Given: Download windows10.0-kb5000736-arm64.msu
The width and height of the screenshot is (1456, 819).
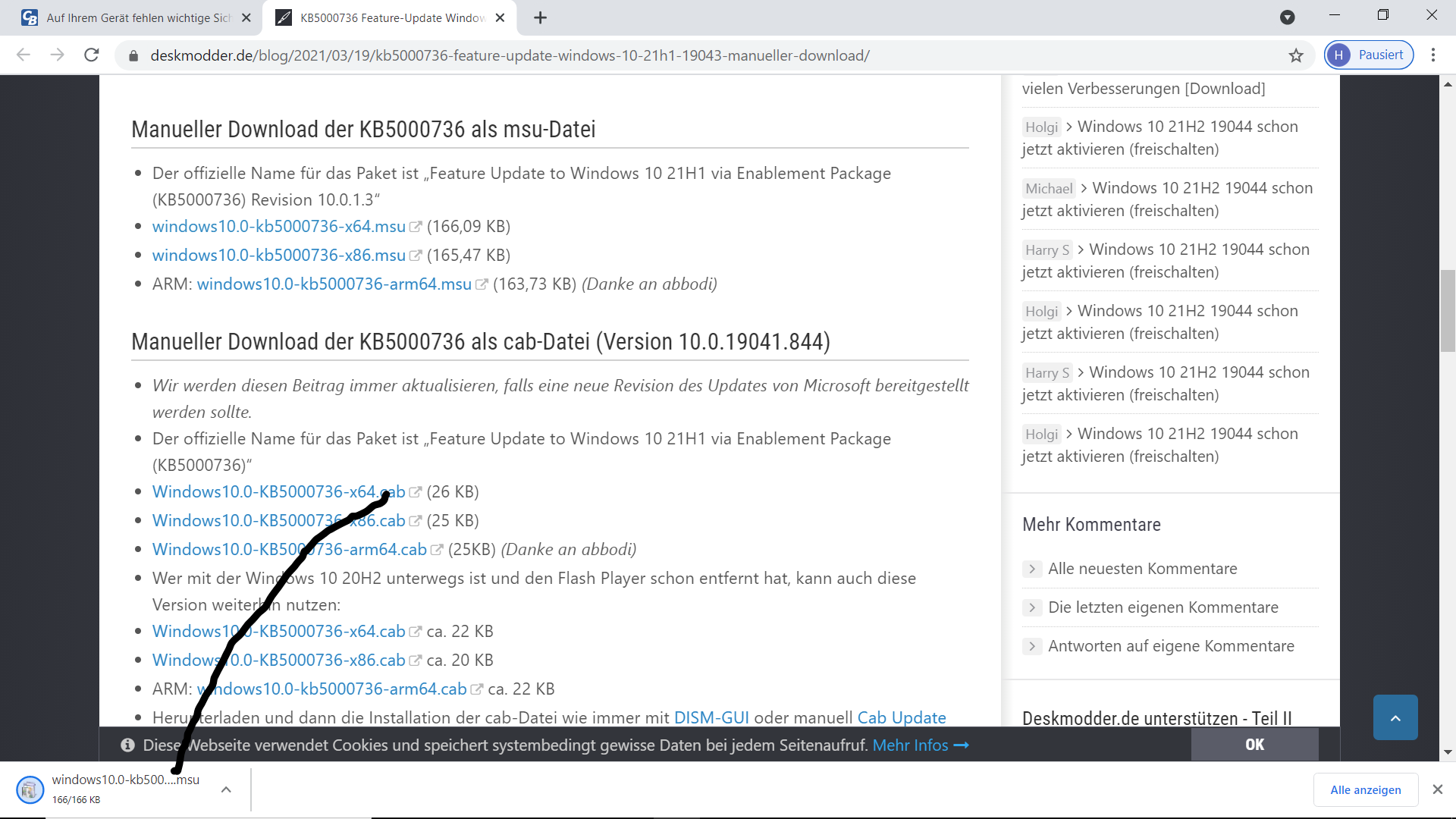Looking at the screenshot, I should click(x=334, y=284).
